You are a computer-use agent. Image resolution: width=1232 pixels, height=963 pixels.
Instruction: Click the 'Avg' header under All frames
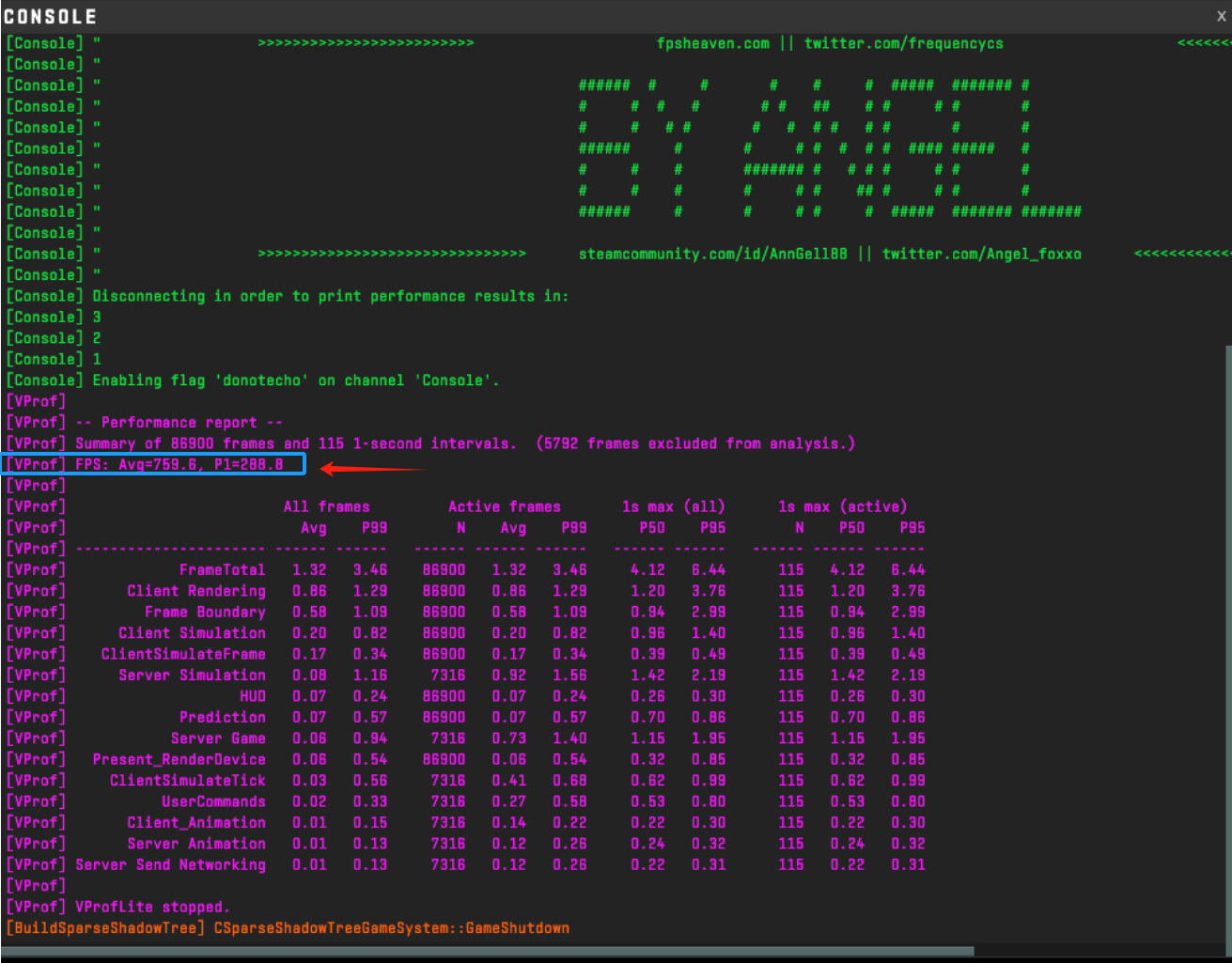[x=313, y=528]
